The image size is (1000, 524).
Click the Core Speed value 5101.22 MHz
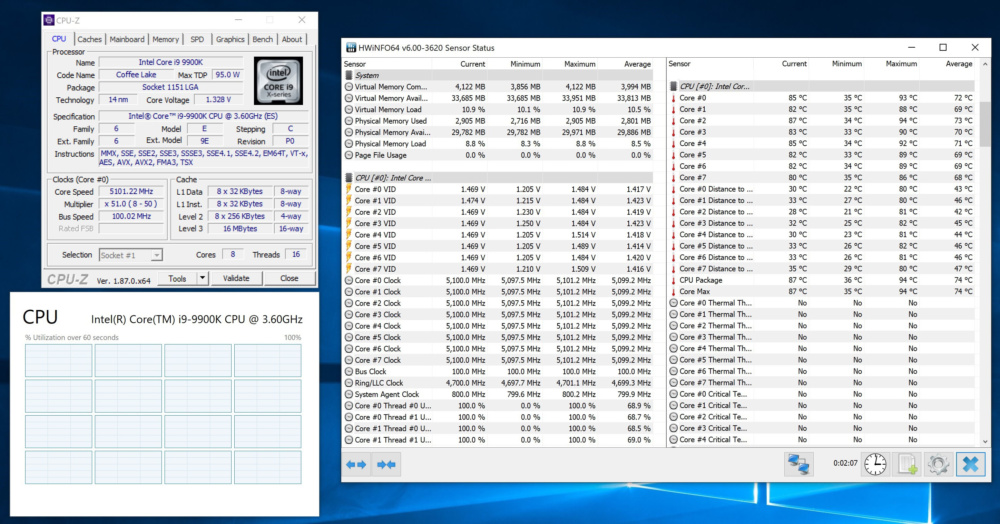point(131,191)
